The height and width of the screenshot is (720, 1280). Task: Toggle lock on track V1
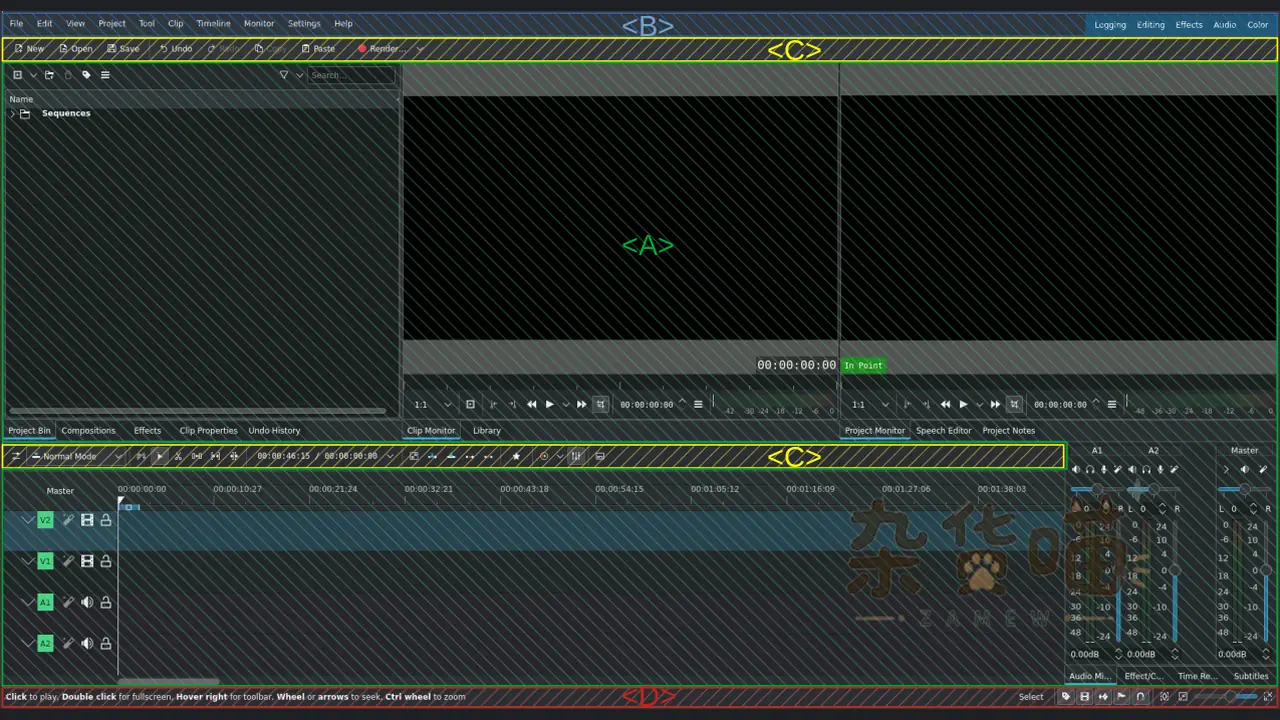(x=106, y=561)
